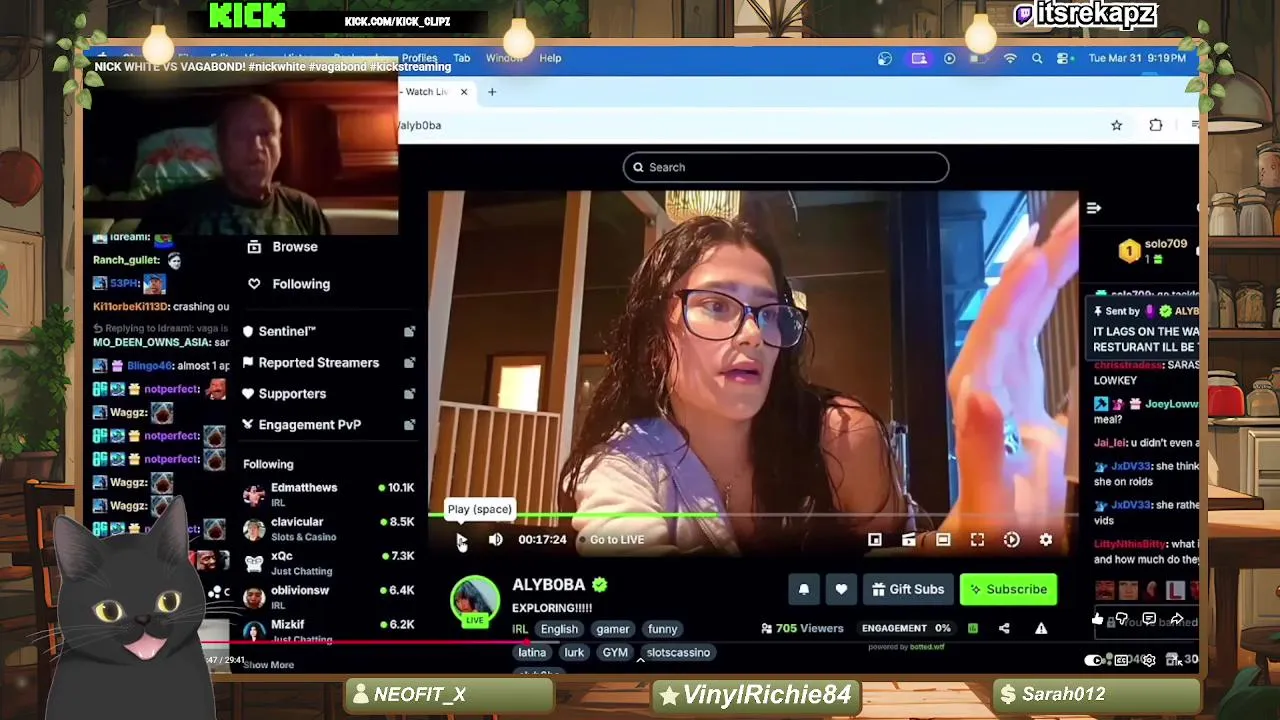Open Mizkif channel in Following list
The height and width of the screenshot is (720, 1280).
pyautogui.click(x=328, y=630)
